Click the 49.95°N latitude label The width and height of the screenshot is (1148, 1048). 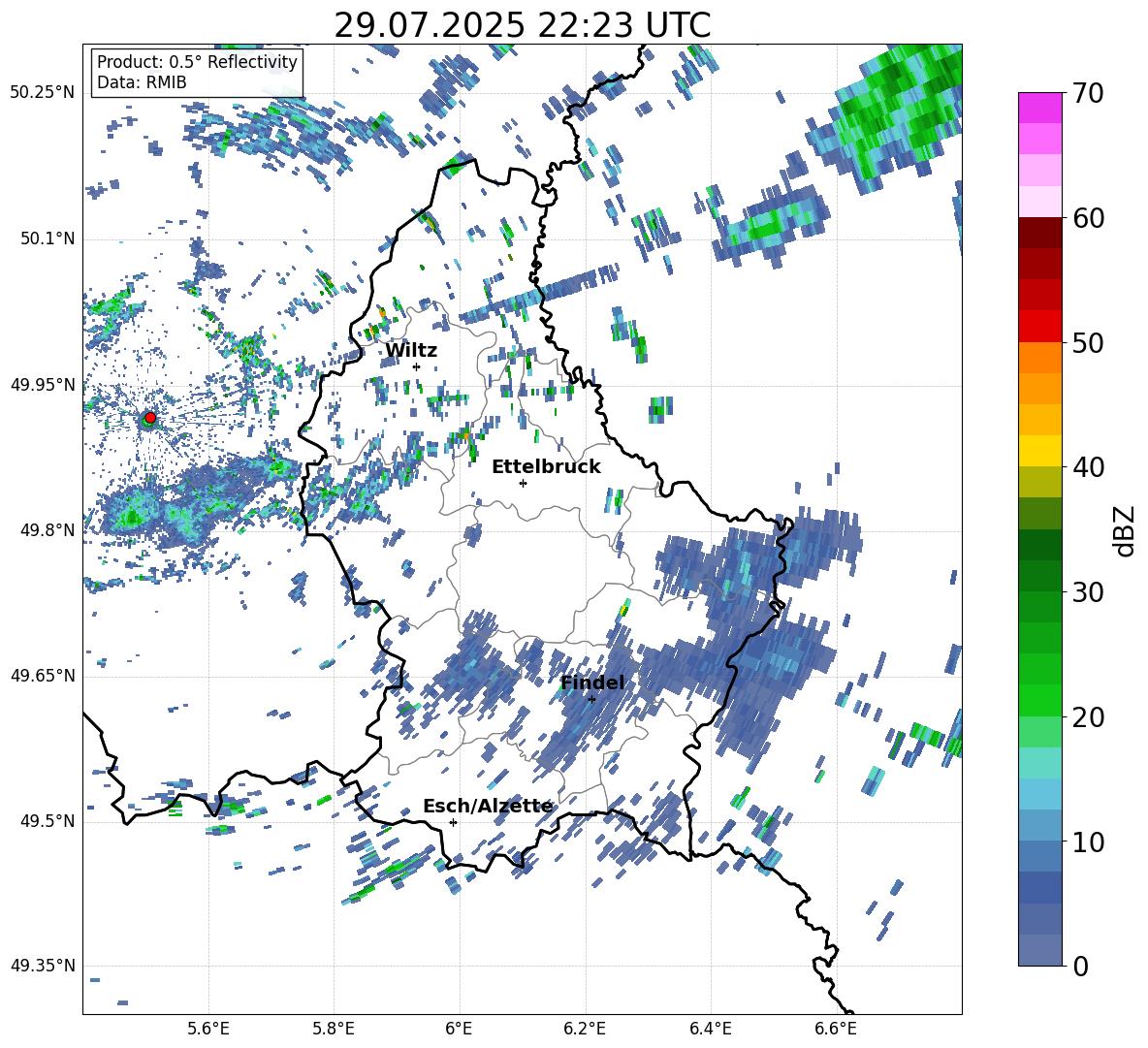coord(43,385)
